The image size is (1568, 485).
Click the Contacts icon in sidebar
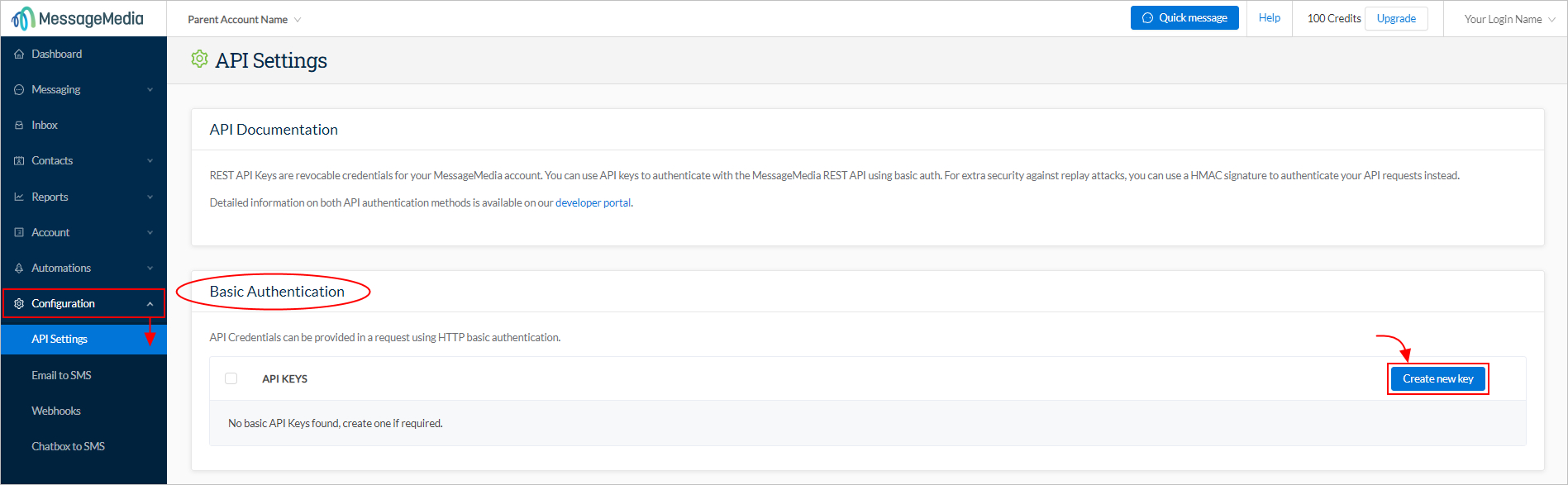point(19,160)
